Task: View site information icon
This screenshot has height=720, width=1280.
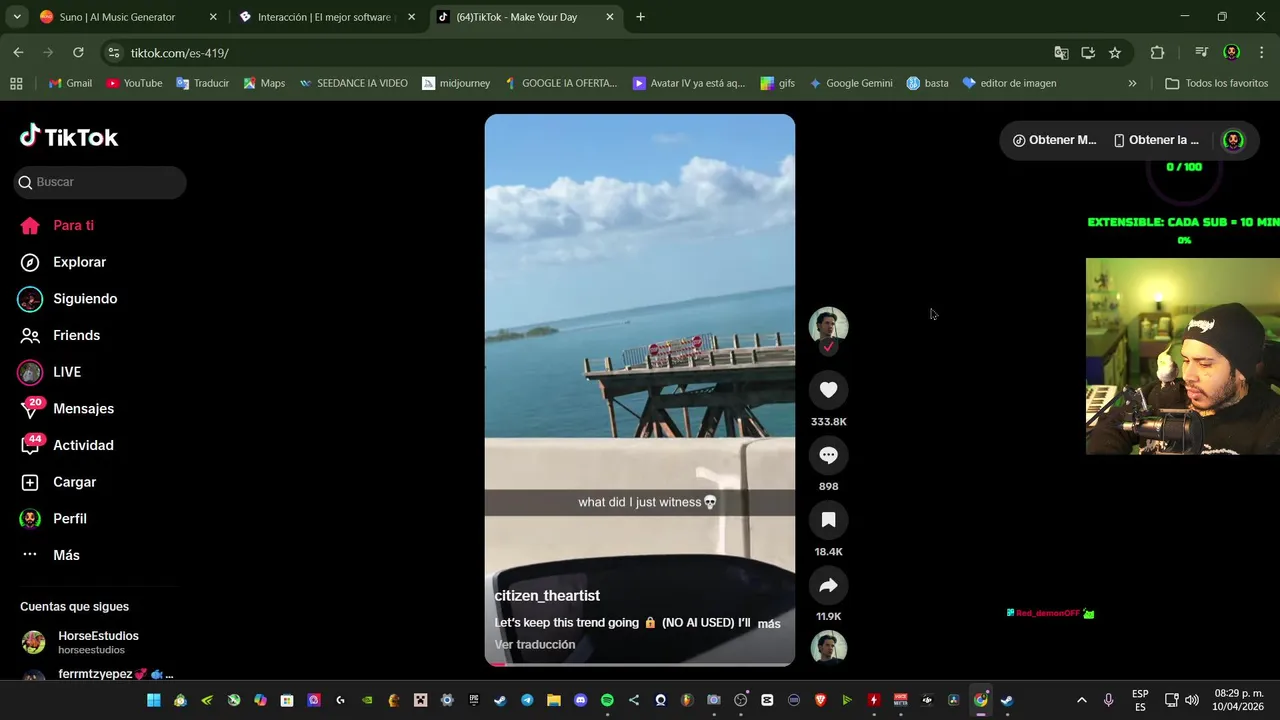Action: coord(113,53)
